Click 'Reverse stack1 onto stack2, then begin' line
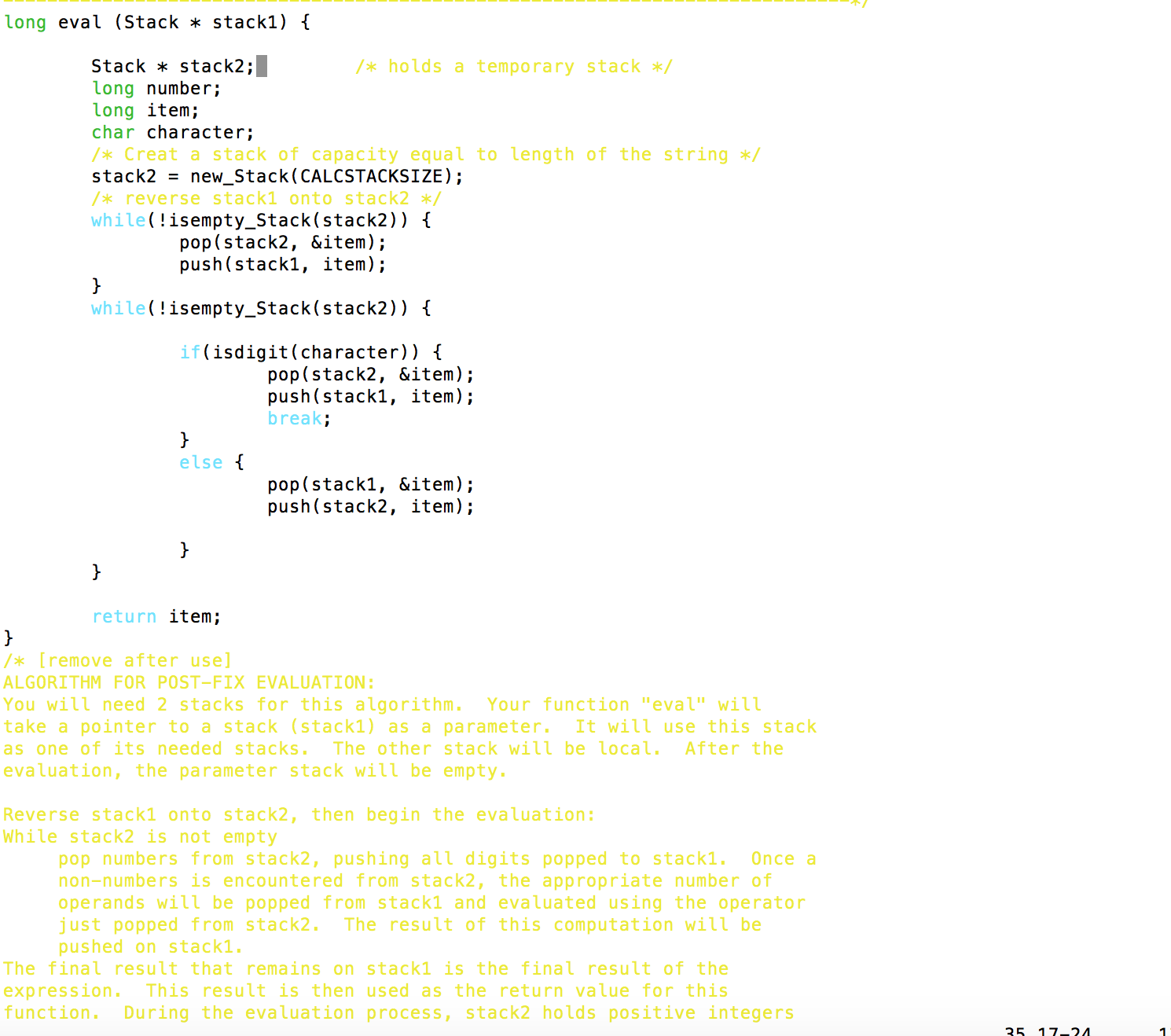 pos(299,815)
